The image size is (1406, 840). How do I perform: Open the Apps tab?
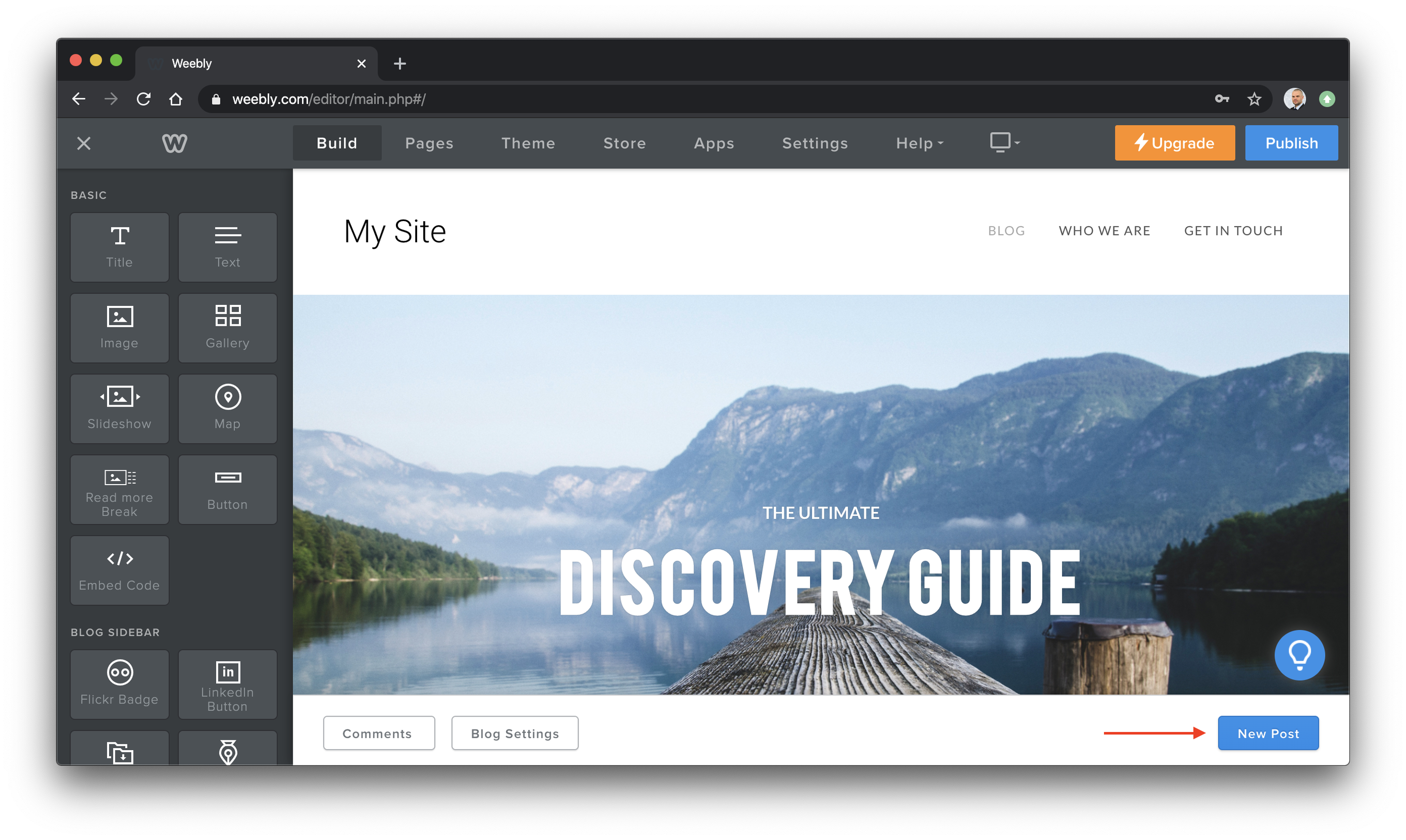point(714,143)
